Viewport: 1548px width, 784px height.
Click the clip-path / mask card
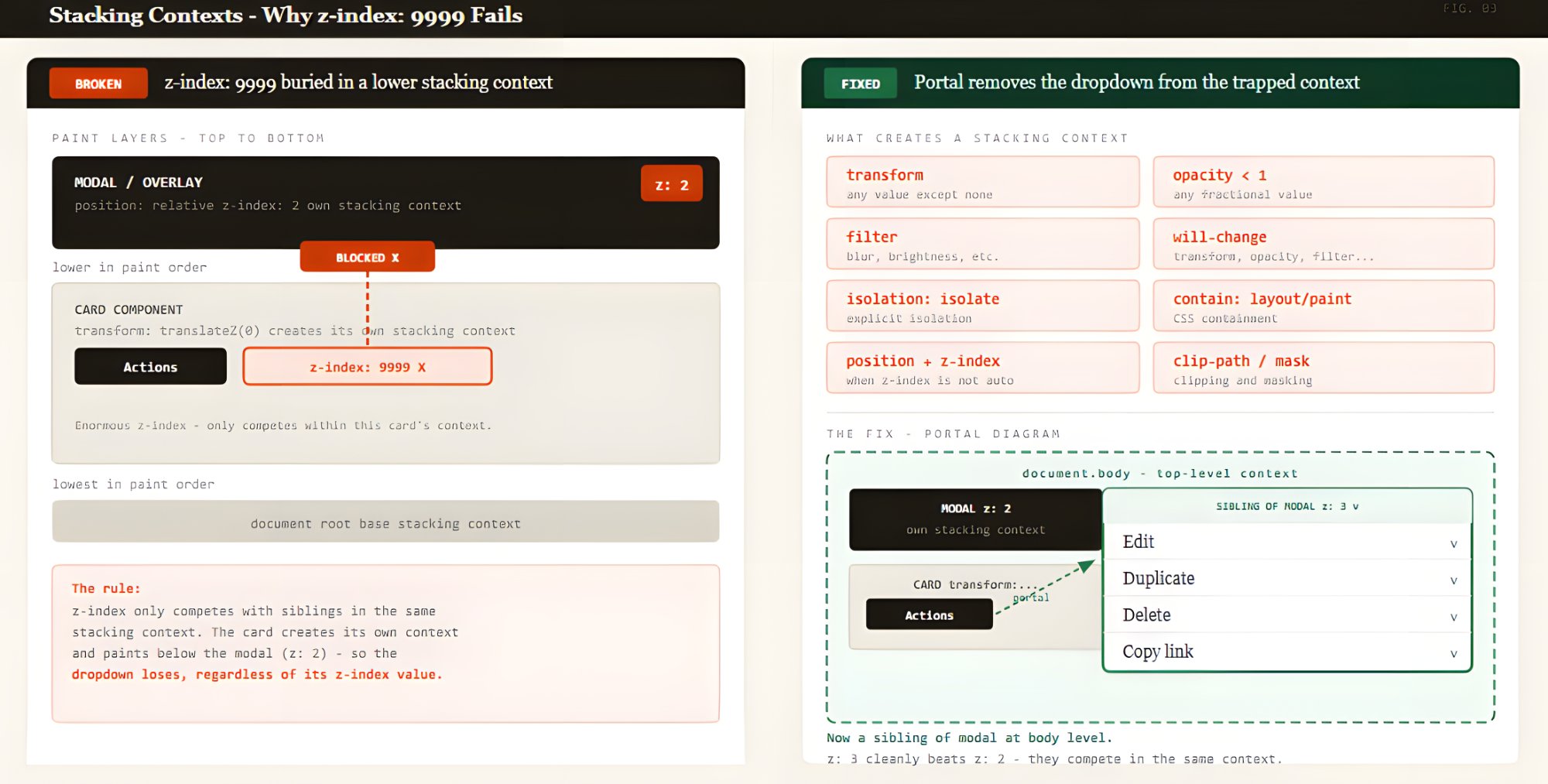1323,368
